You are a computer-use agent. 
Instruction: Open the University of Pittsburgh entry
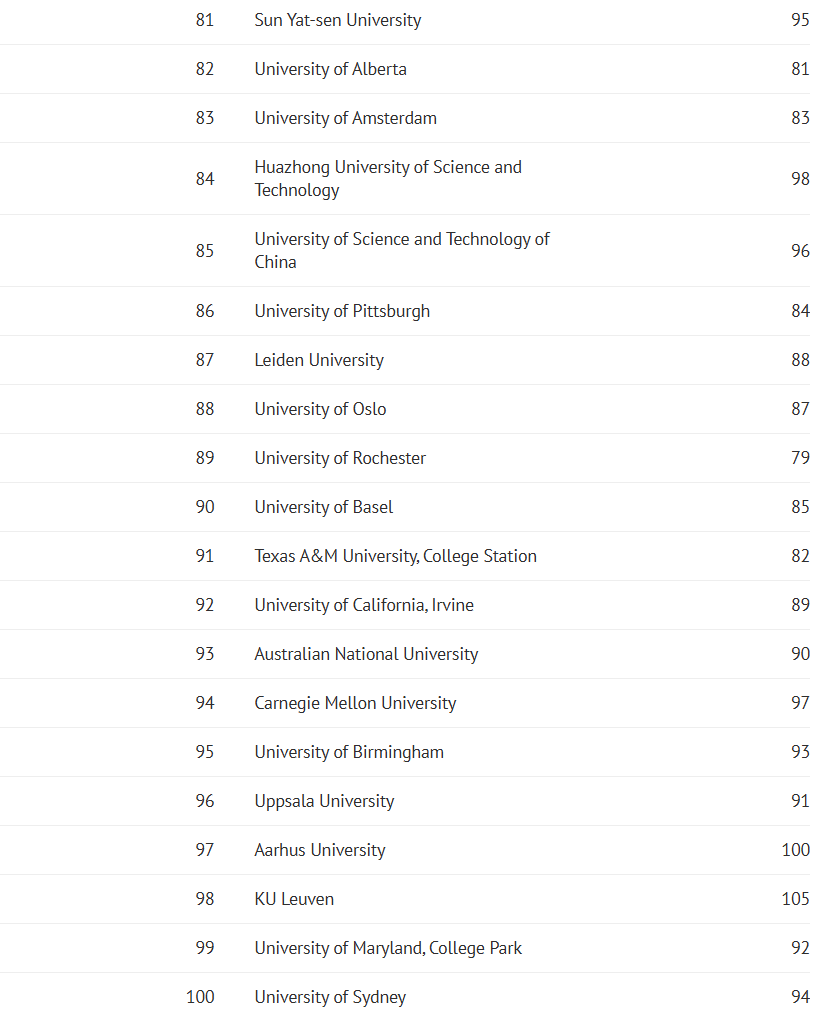pos(342,311)
